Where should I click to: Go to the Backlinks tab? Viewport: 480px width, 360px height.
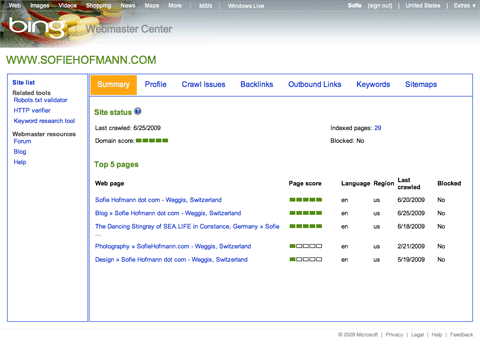click(257, 84)
